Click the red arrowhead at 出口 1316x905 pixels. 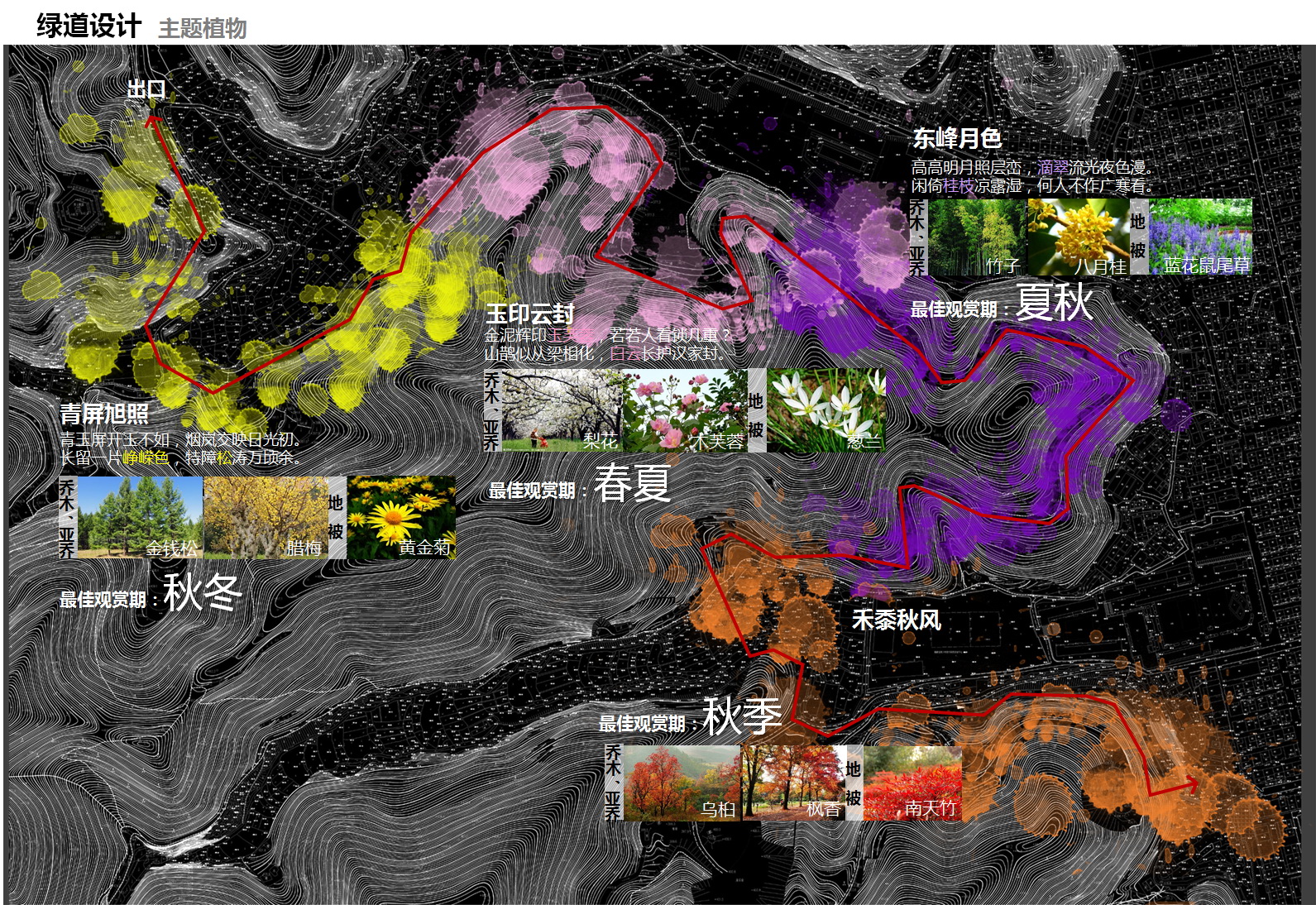(152, 122)
